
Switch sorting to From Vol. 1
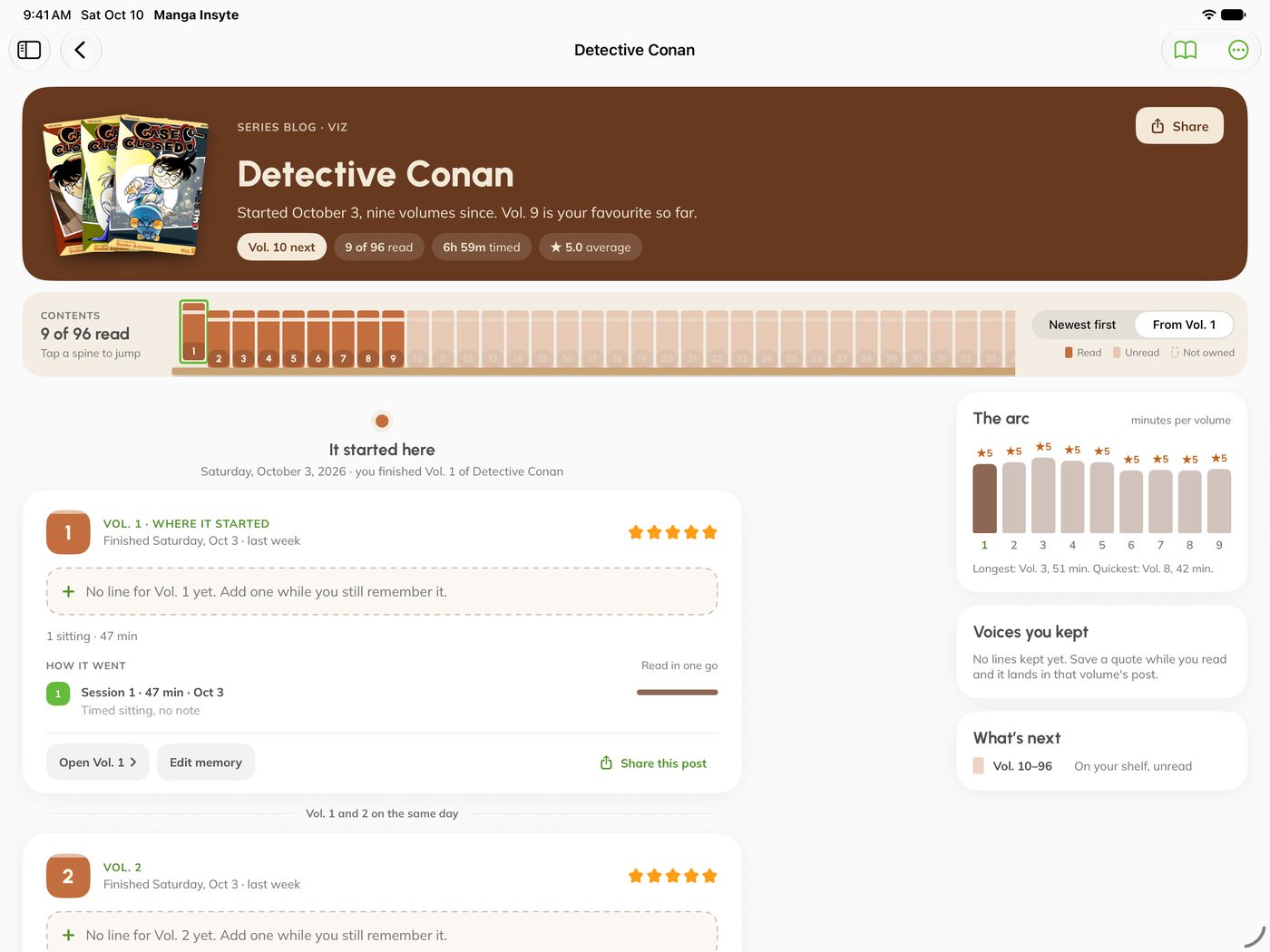point(1184,325)
